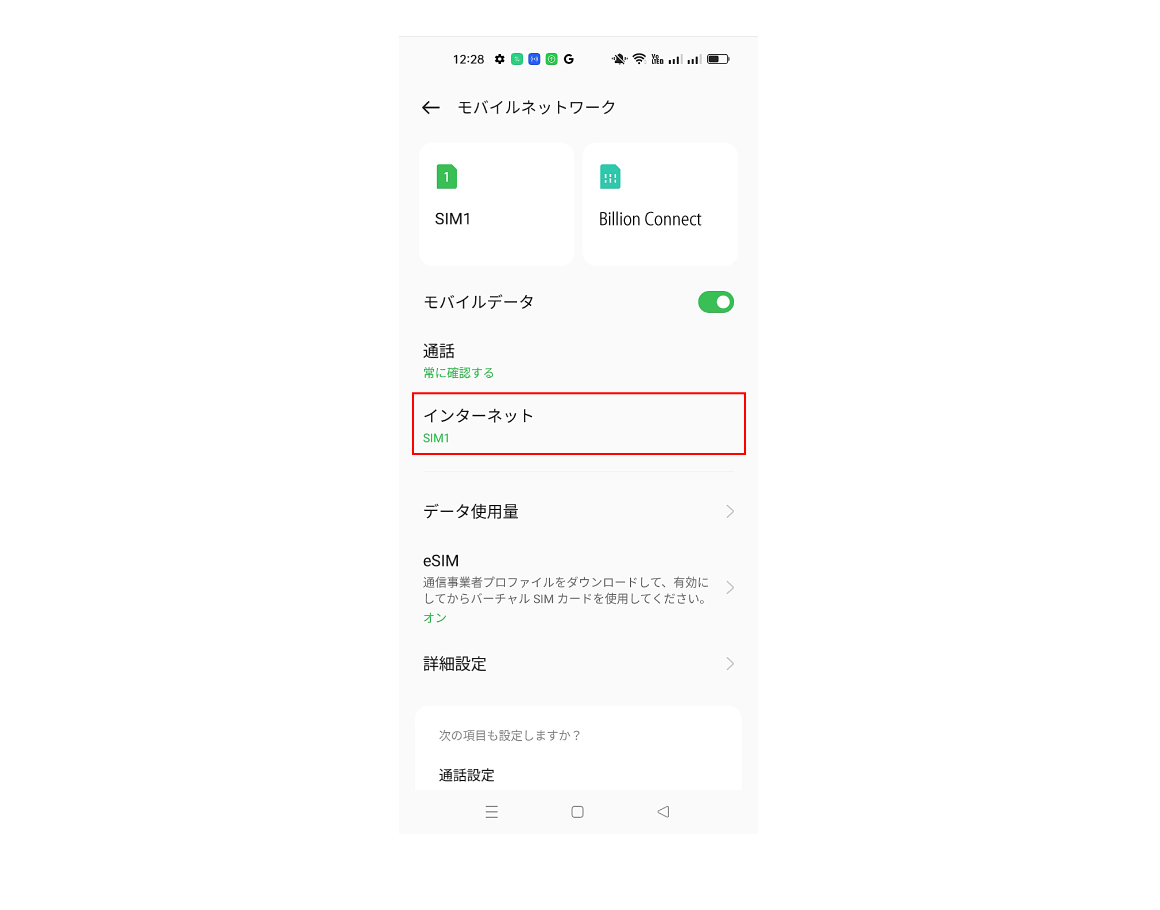The height and width of the screenshot is (910, 1160).
Task: Go home using the square nav button
Action: click(x=578, y=812)
